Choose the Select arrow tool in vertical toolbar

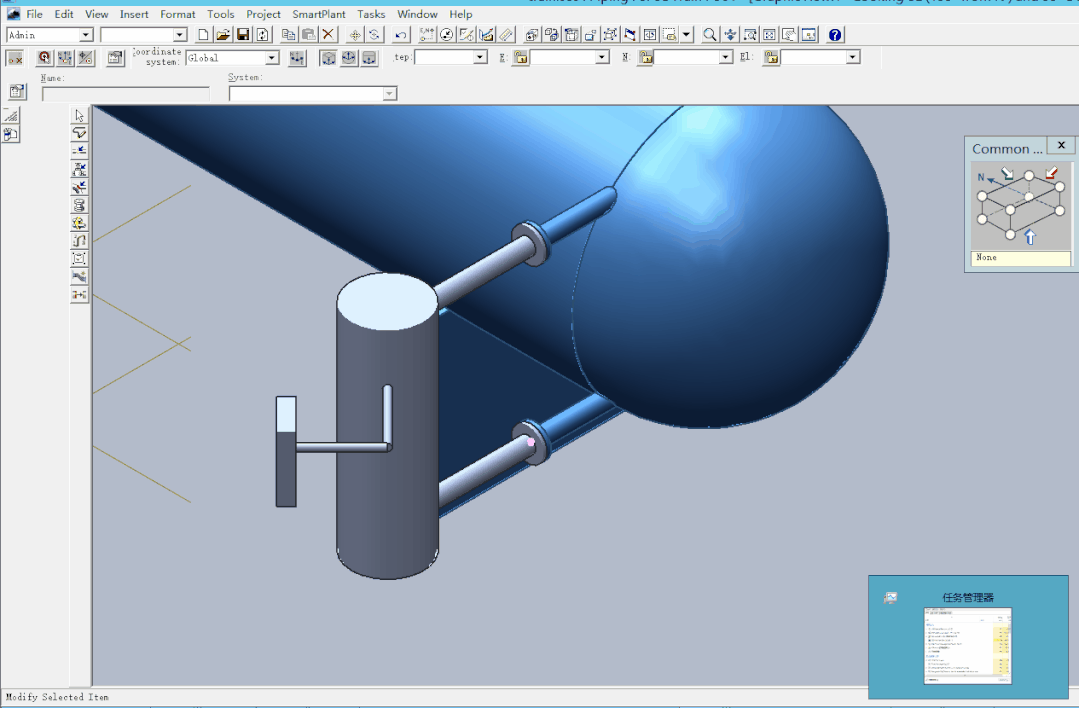pyautogui.click(x=79, y=115)
